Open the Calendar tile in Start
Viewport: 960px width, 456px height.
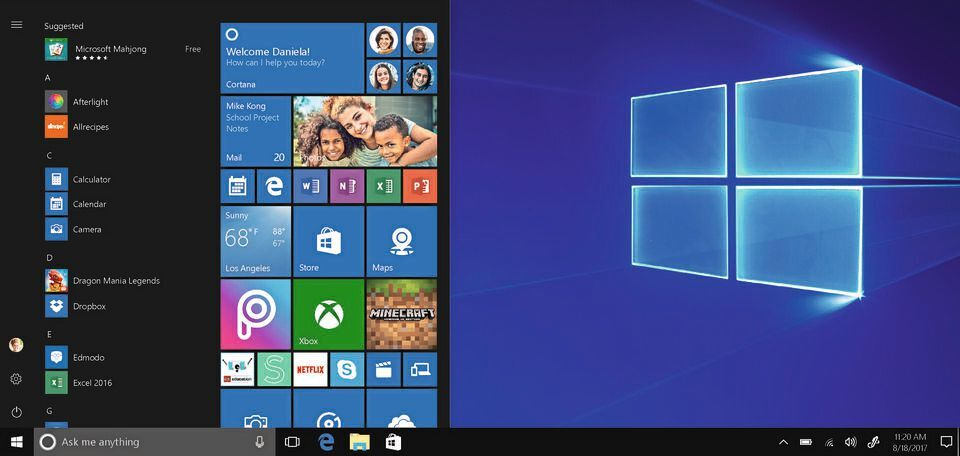(x=237, y=186)
